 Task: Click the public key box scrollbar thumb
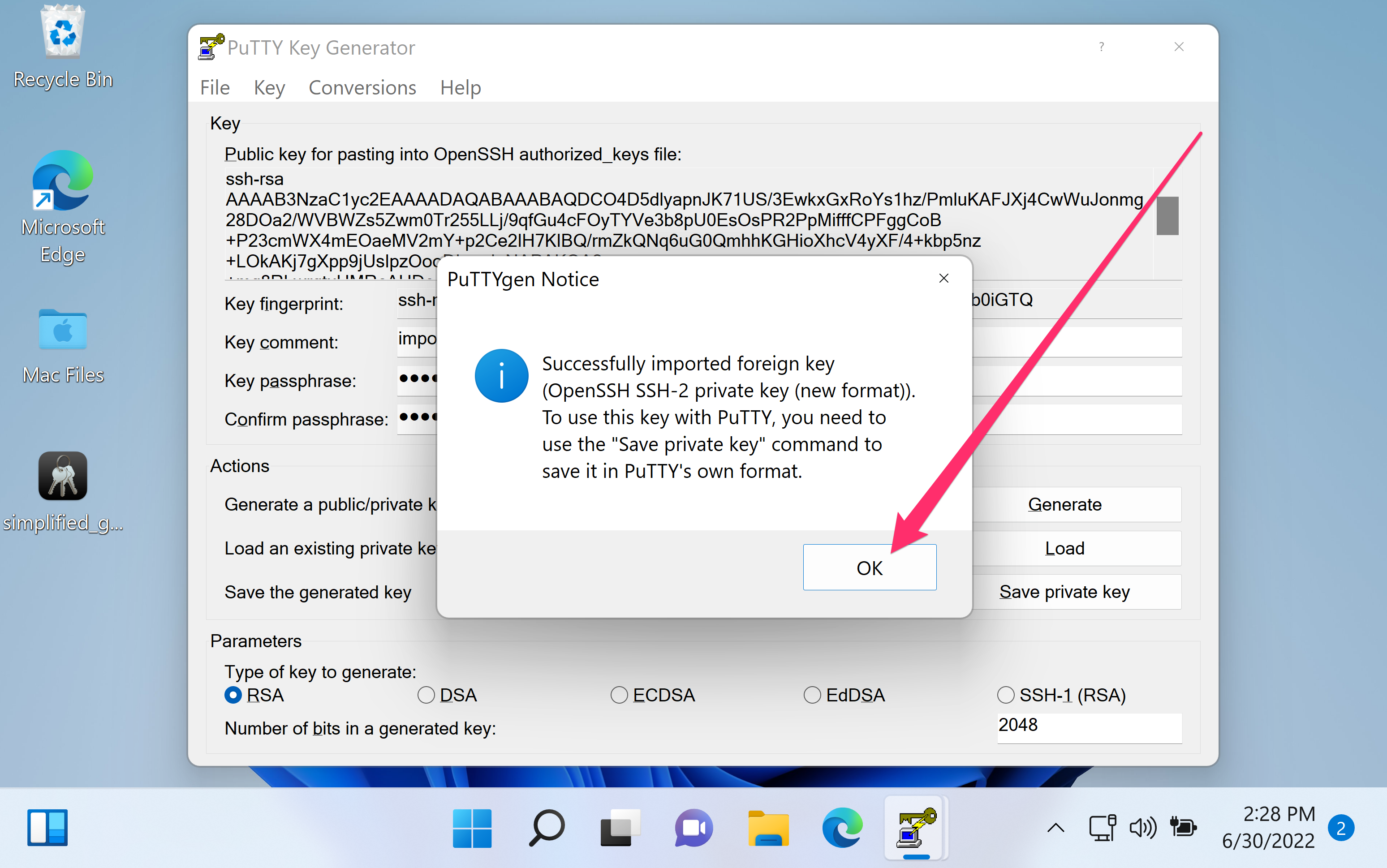click(1167, 215)
